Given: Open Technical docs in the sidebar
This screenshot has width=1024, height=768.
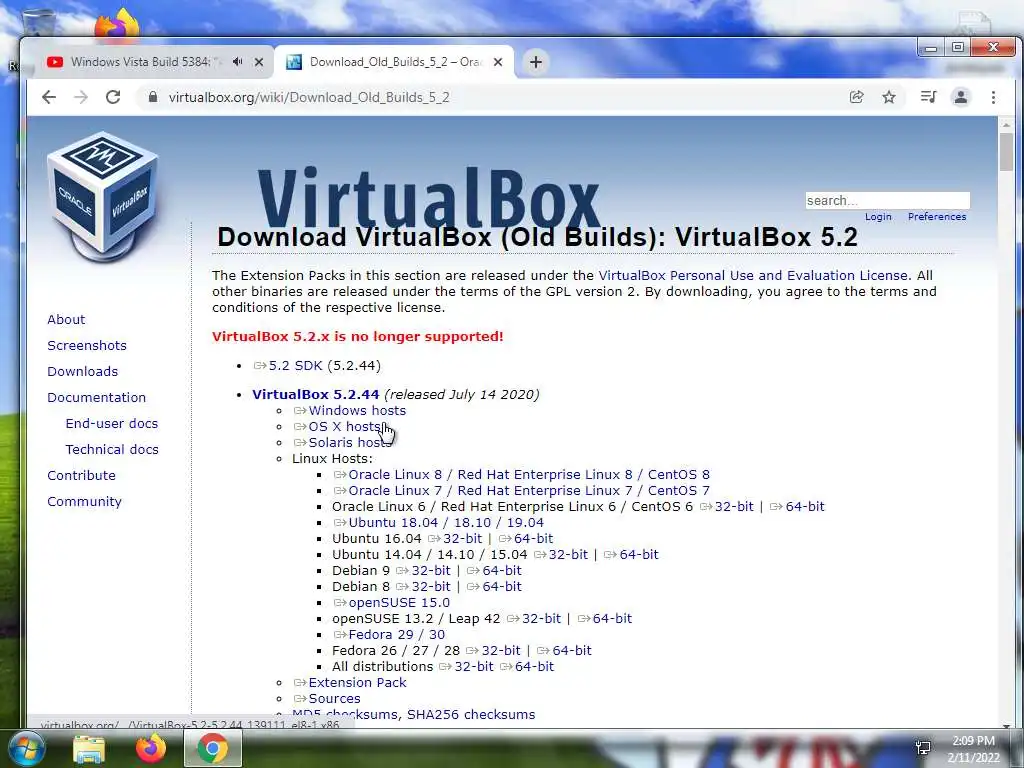Looking at the screenshot, I should click(112, 449).
